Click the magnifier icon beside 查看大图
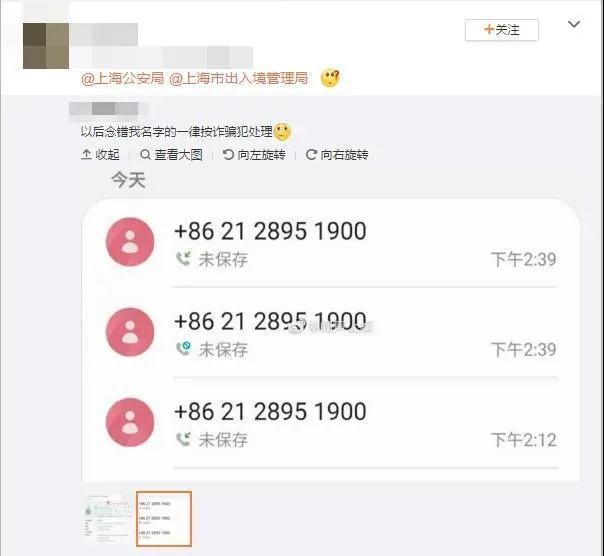 tap(145, 155)
